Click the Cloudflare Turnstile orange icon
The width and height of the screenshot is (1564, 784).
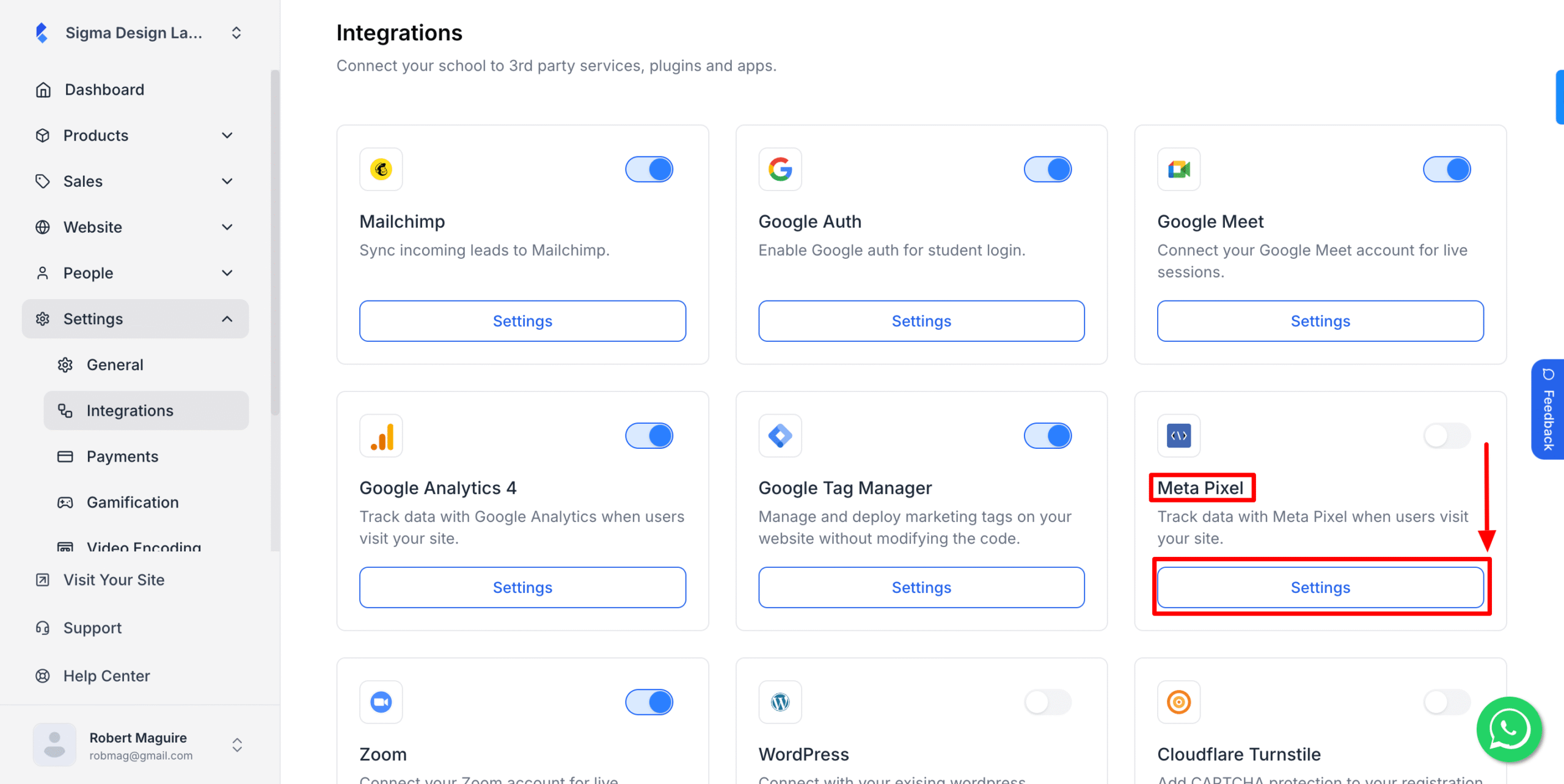[1178, 702]
